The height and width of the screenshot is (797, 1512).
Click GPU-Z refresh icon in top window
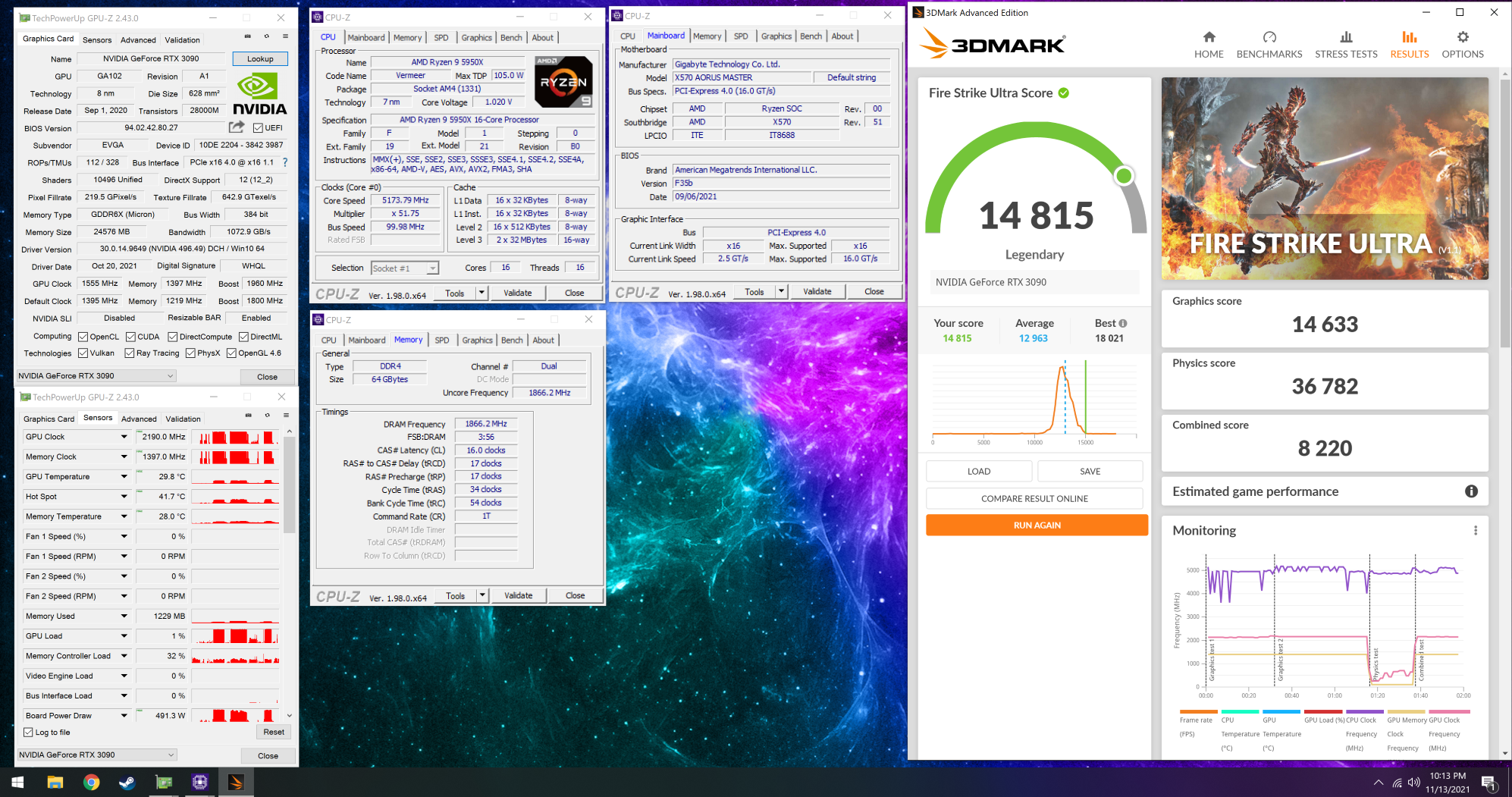click(266, 36)
